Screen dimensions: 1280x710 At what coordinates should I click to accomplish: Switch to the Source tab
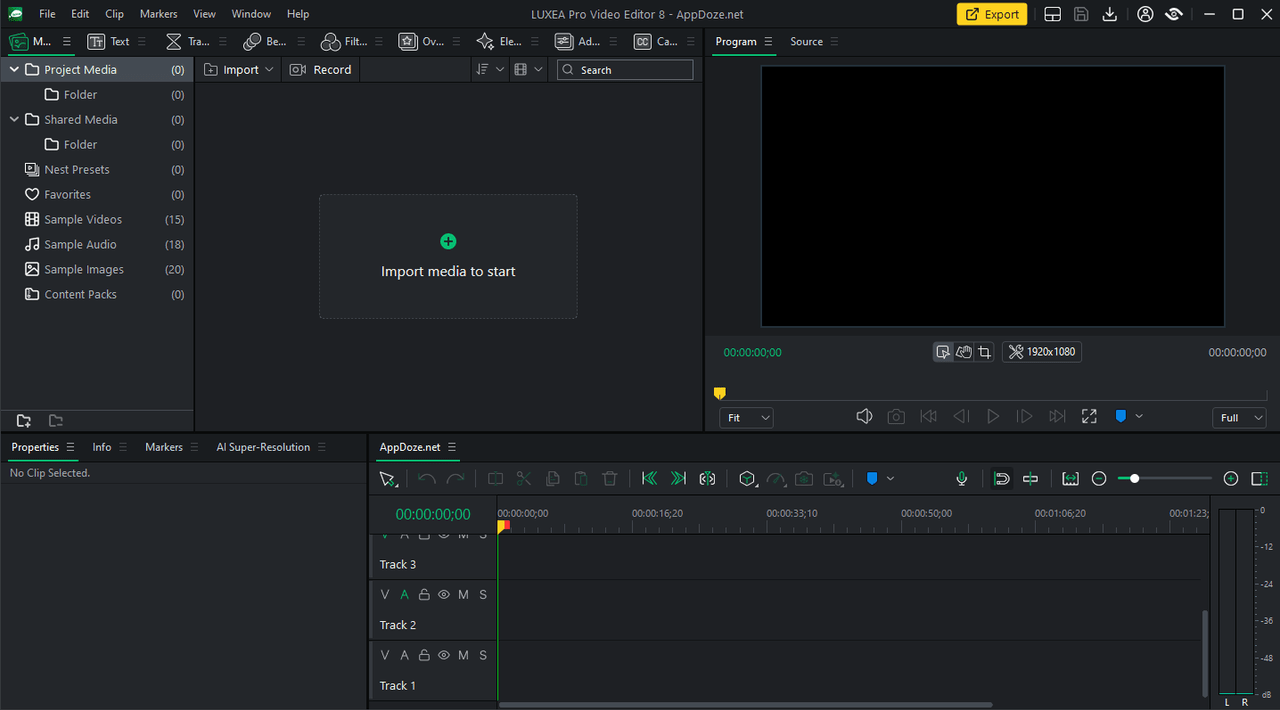tap(806, 42)
